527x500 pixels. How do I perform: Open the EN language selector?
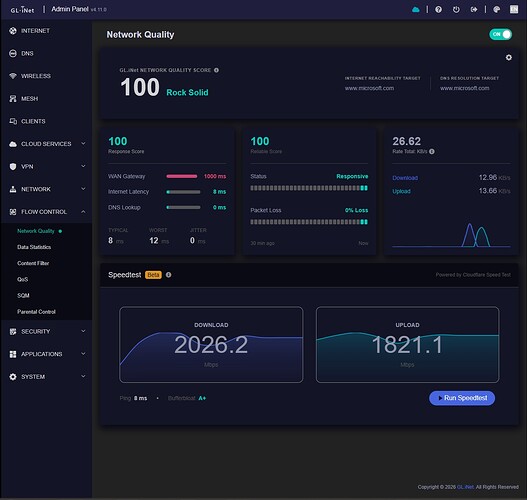coord(514,9)
